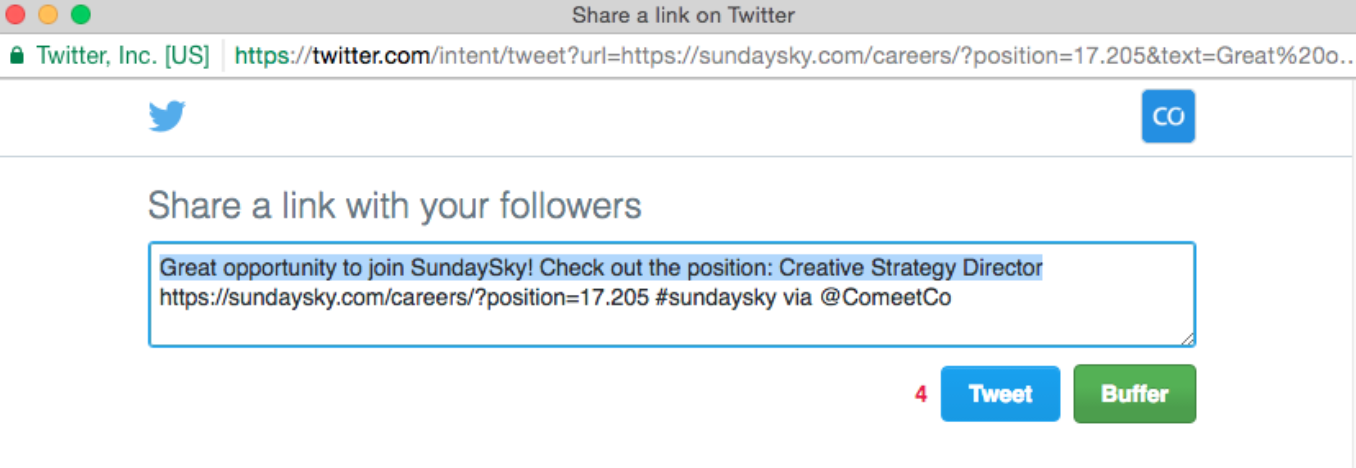
Task: Click the words Creative Strategy Director
Action: click(x=910, y=268)
